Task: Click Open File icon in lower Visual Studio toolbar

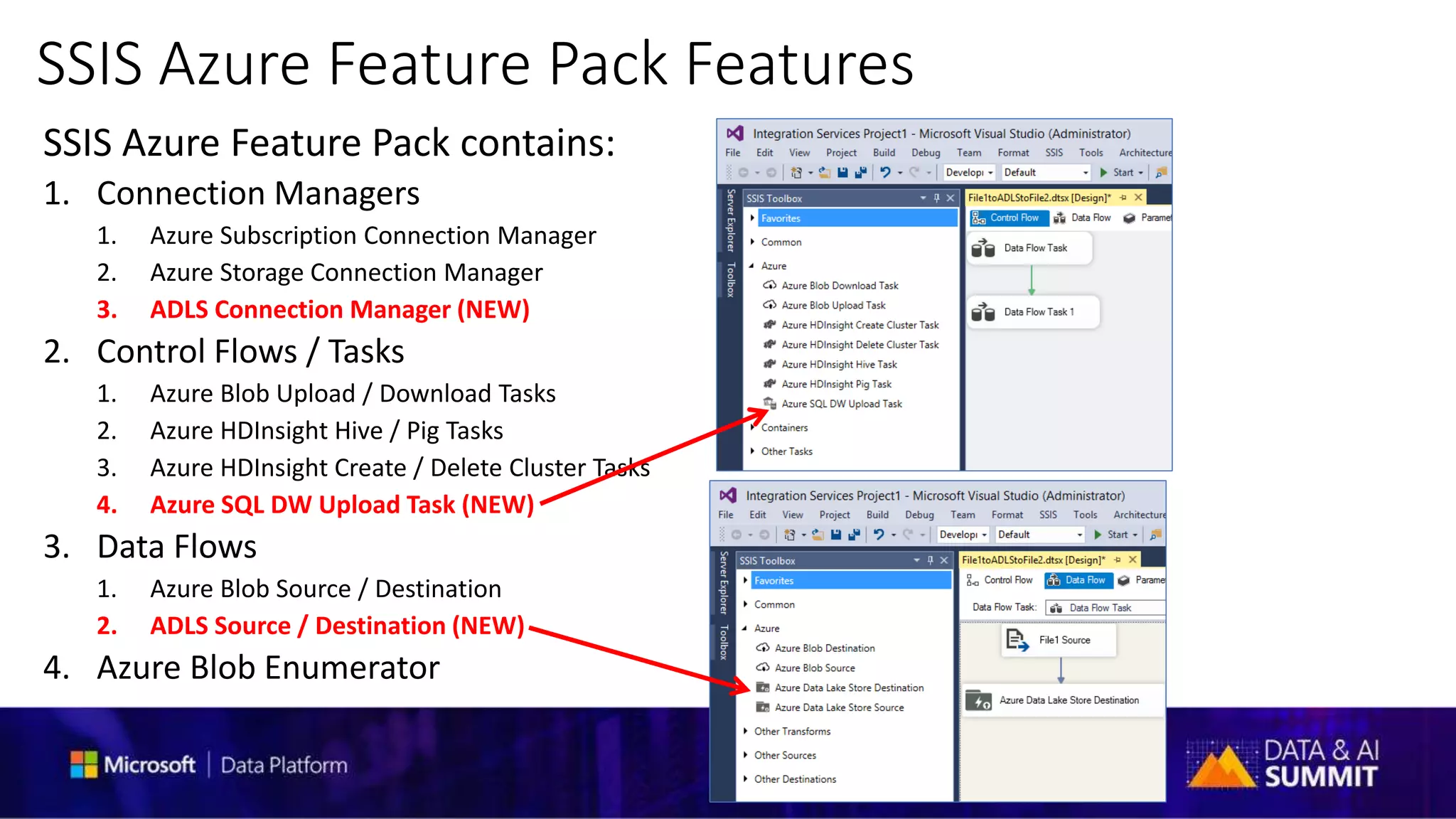Action: coord(818,535)
